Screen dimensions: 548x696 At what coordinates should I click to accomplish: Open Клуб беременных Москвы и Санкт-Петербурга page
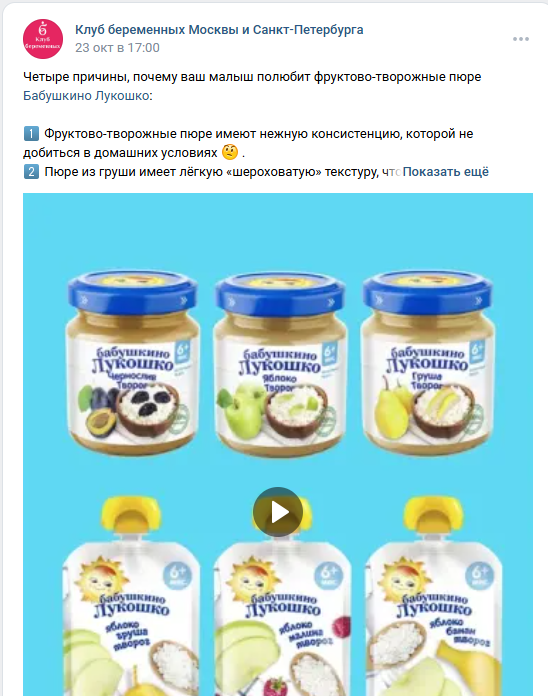pos(219,30)
